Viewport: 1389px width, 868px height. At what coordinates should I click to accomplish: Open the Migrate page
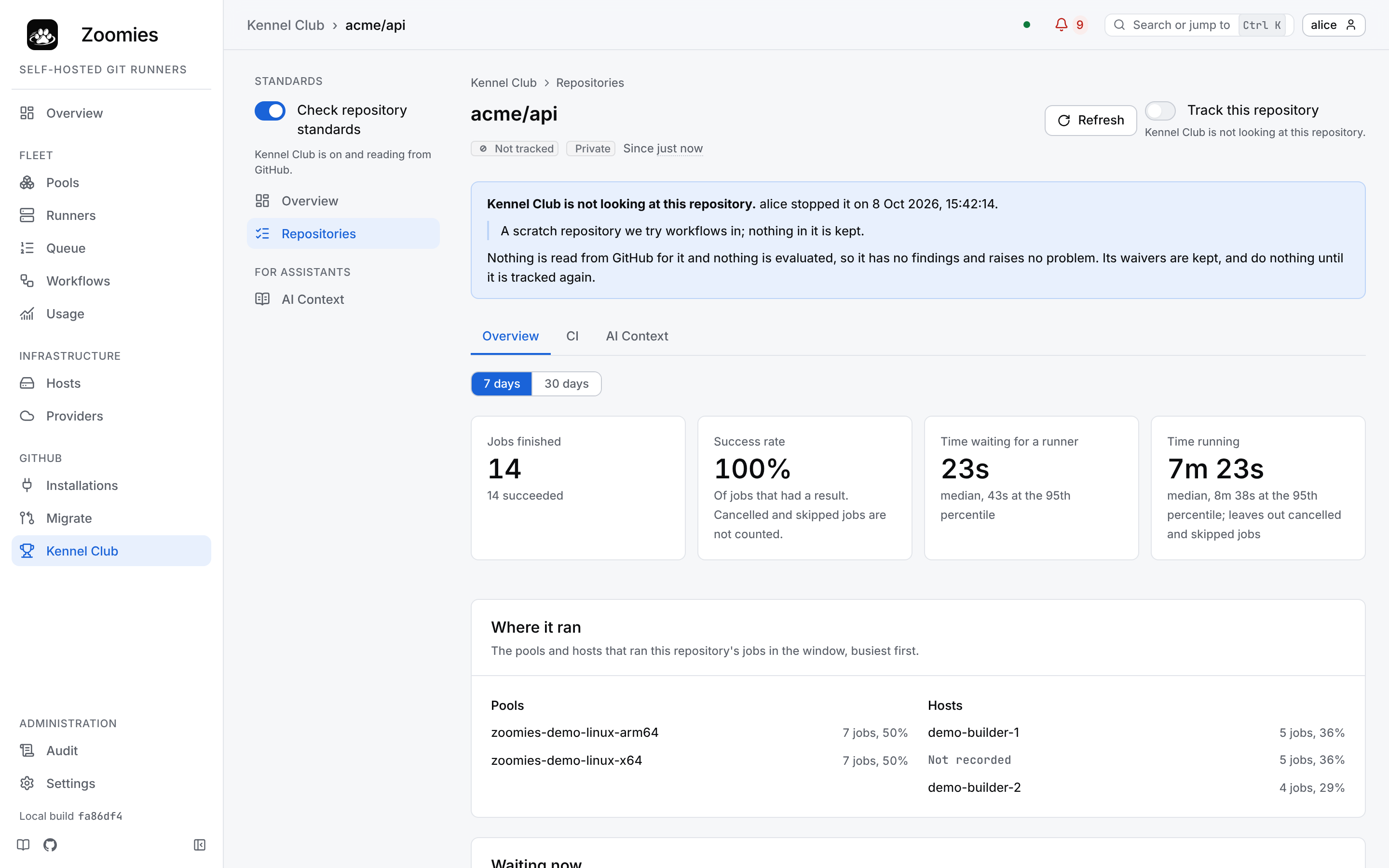pyautogui.click(x=111, y=518)
